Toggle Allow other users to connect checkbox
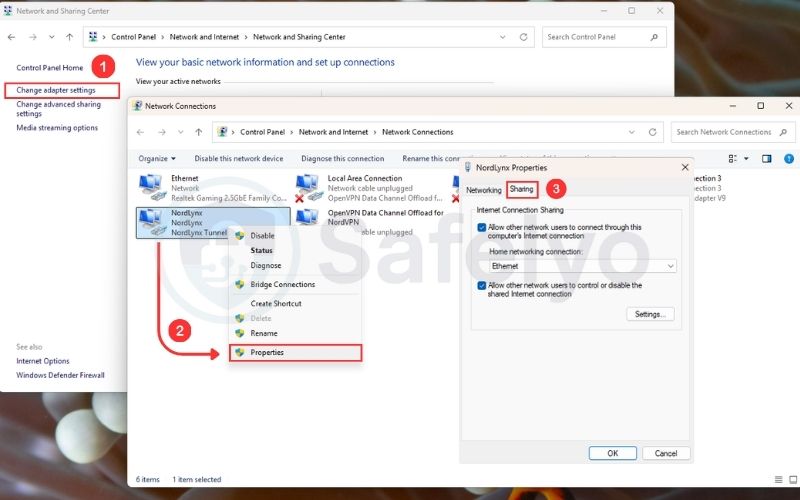Screen dimensions: 800x500 pos(481,228)
